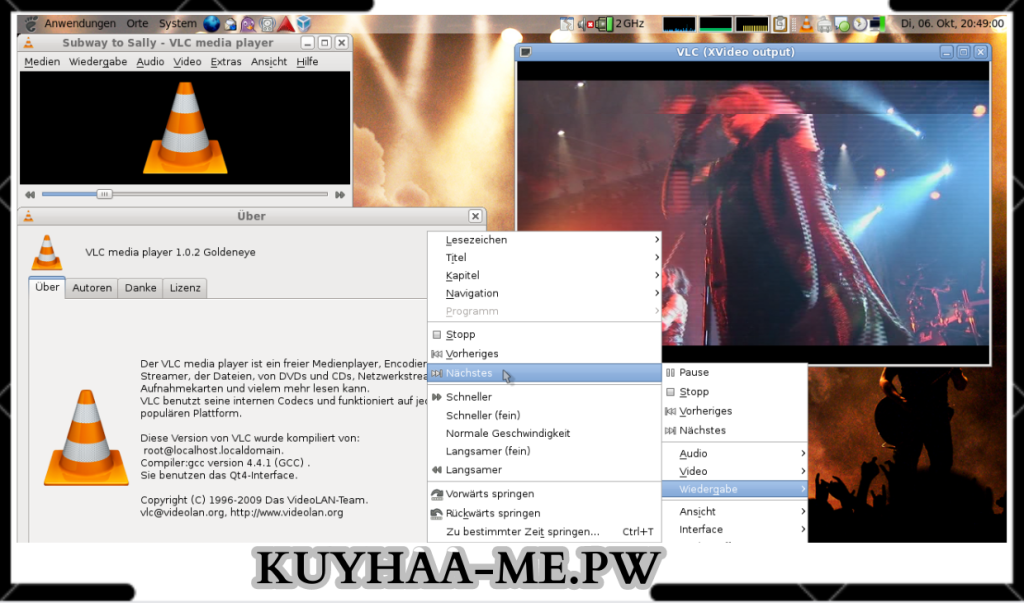Open the GNOME foot Anwendungen menu icon
This screenshot has height=603, width=1024.
point(31,24)
